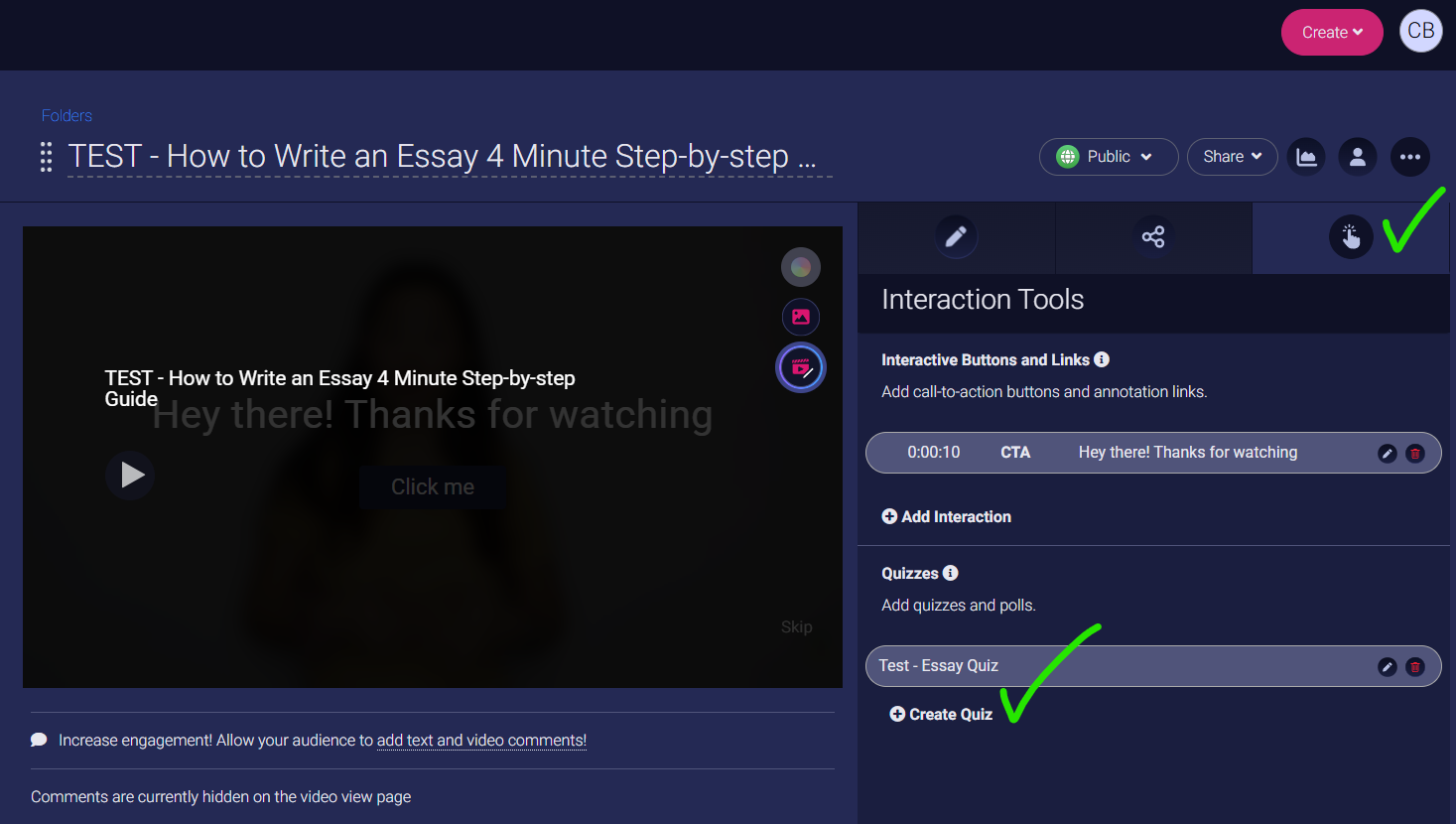Show info for Quizzes section
Image resolution: width=1456 pixels, height=824 pixels.
coord(950,573)
